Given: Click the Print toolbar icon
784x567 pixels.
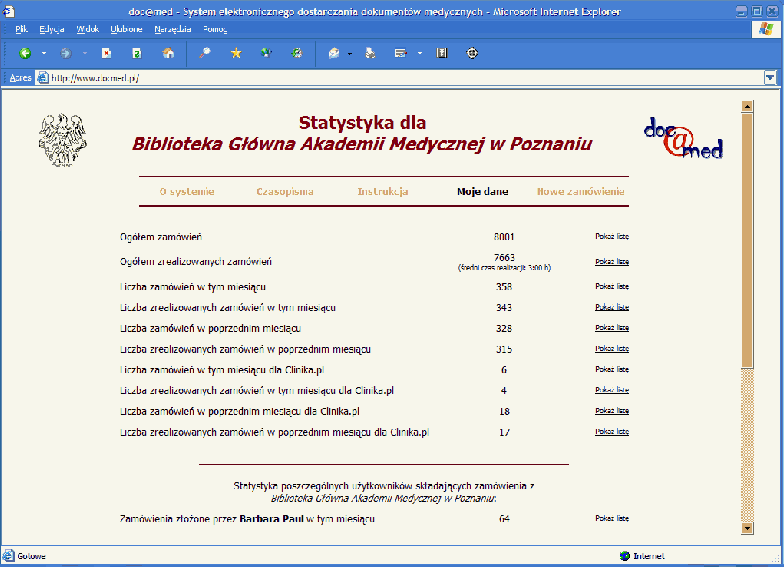Looking at the screenshot, I should point(371,53).
